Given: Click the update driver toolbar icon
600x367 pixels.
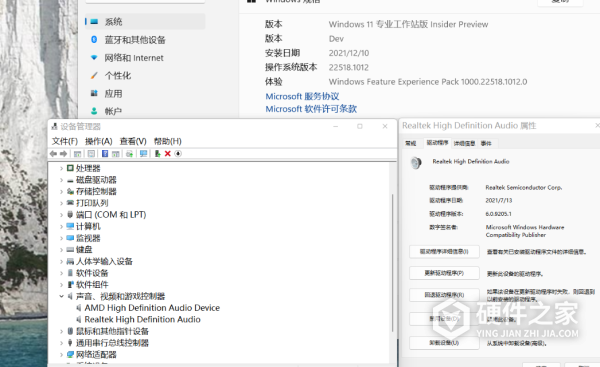Looking at the screenshot, I should (x=129, y=153).
